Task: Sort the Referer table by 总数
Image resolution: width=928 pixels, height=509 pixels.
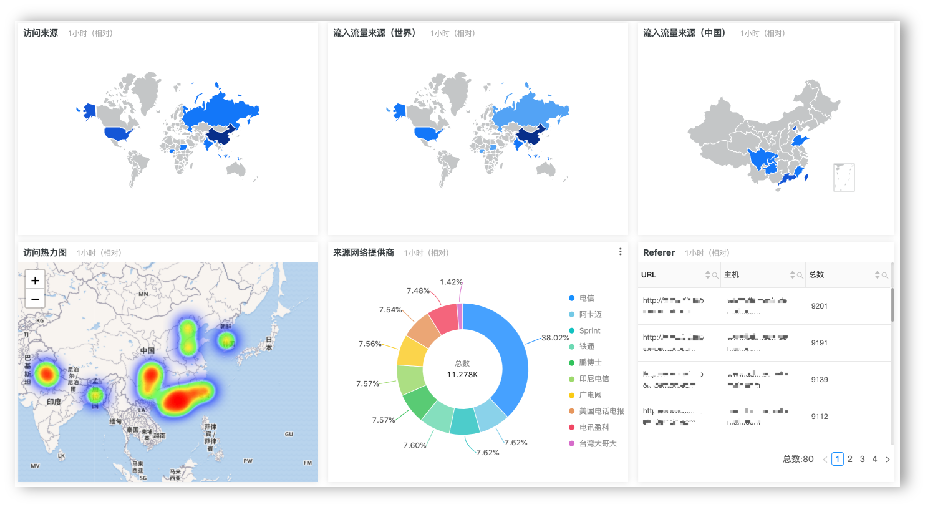Action: (876, 275)
